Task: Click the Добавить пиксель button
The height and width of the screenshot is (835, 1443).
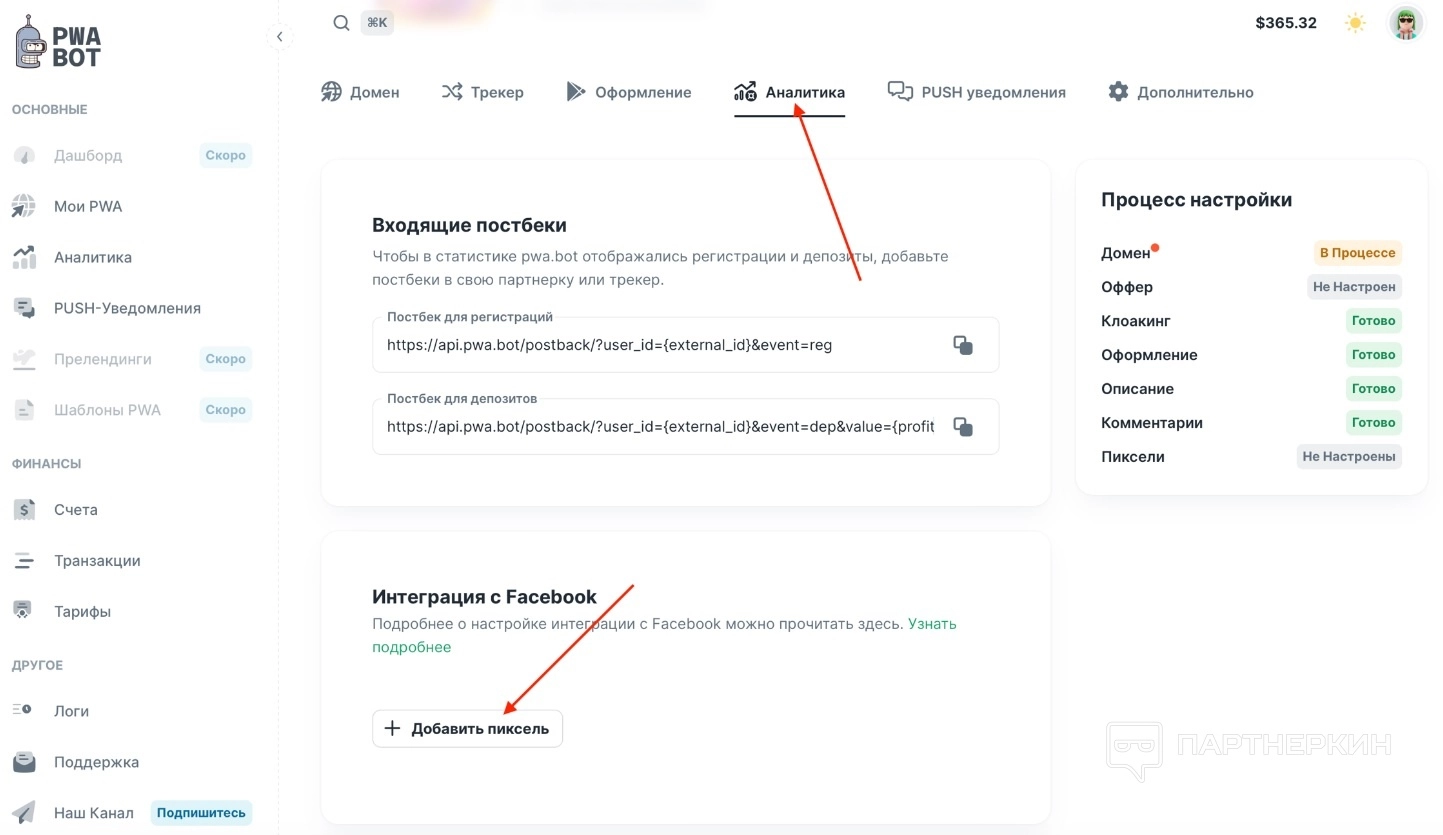Action: [467, 729]
